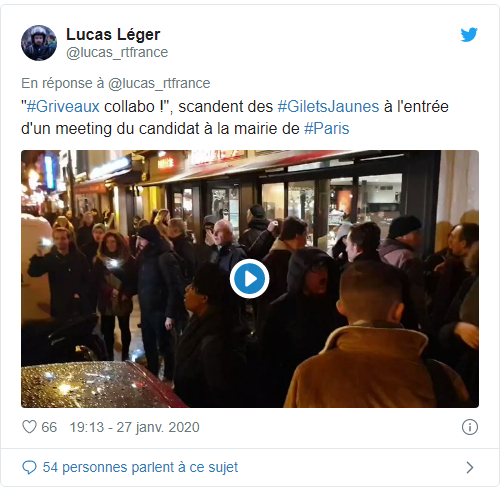
Task: Click the tweet text 'd'un meeting du candidat'
Action: [110, 128]
